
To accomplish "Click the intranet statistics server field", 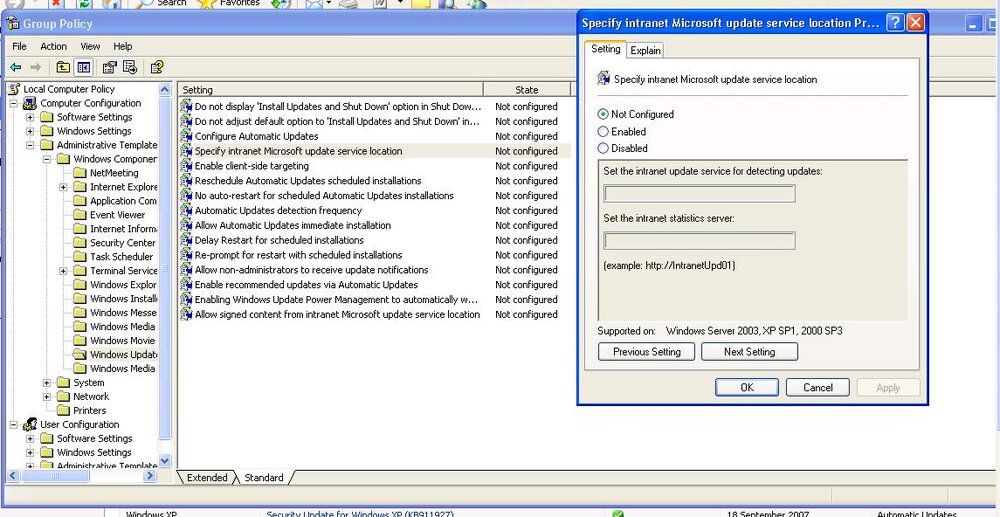I will pyautogui.click(x=700, y=240).
